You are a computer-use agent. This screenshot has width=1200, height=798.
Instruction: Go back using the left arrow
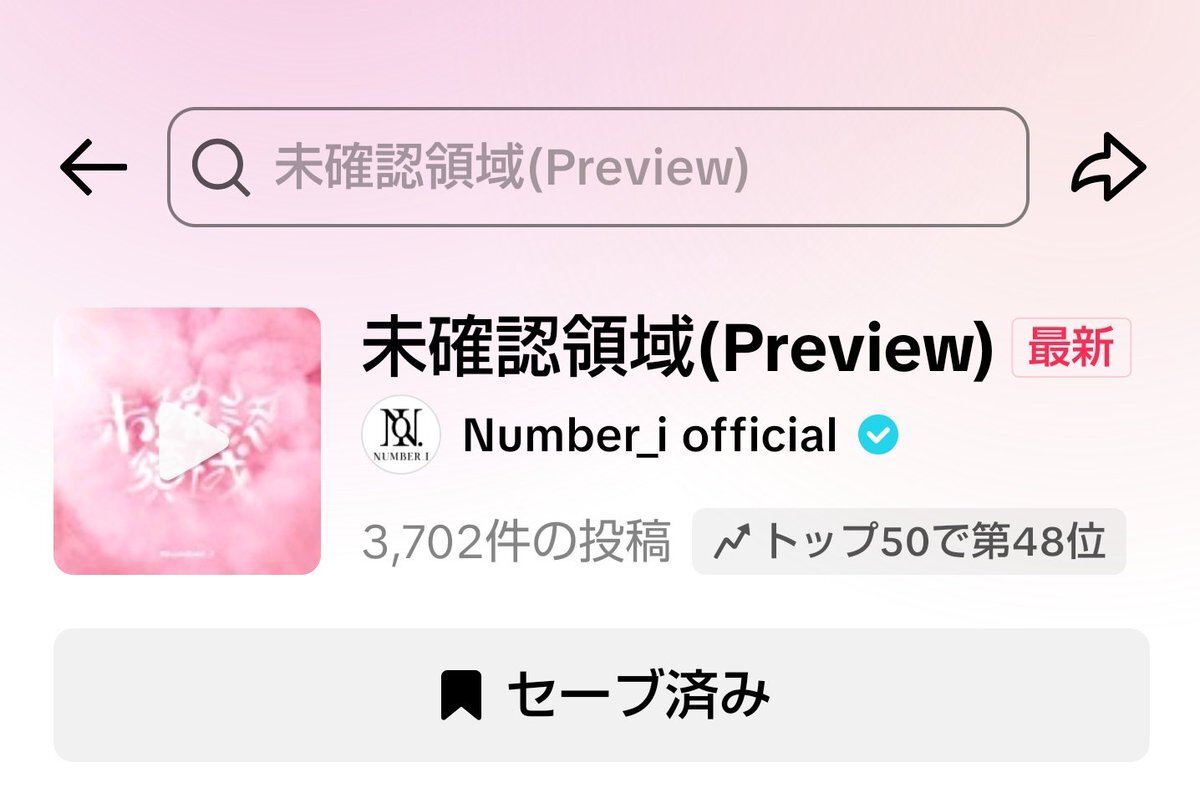93,167
